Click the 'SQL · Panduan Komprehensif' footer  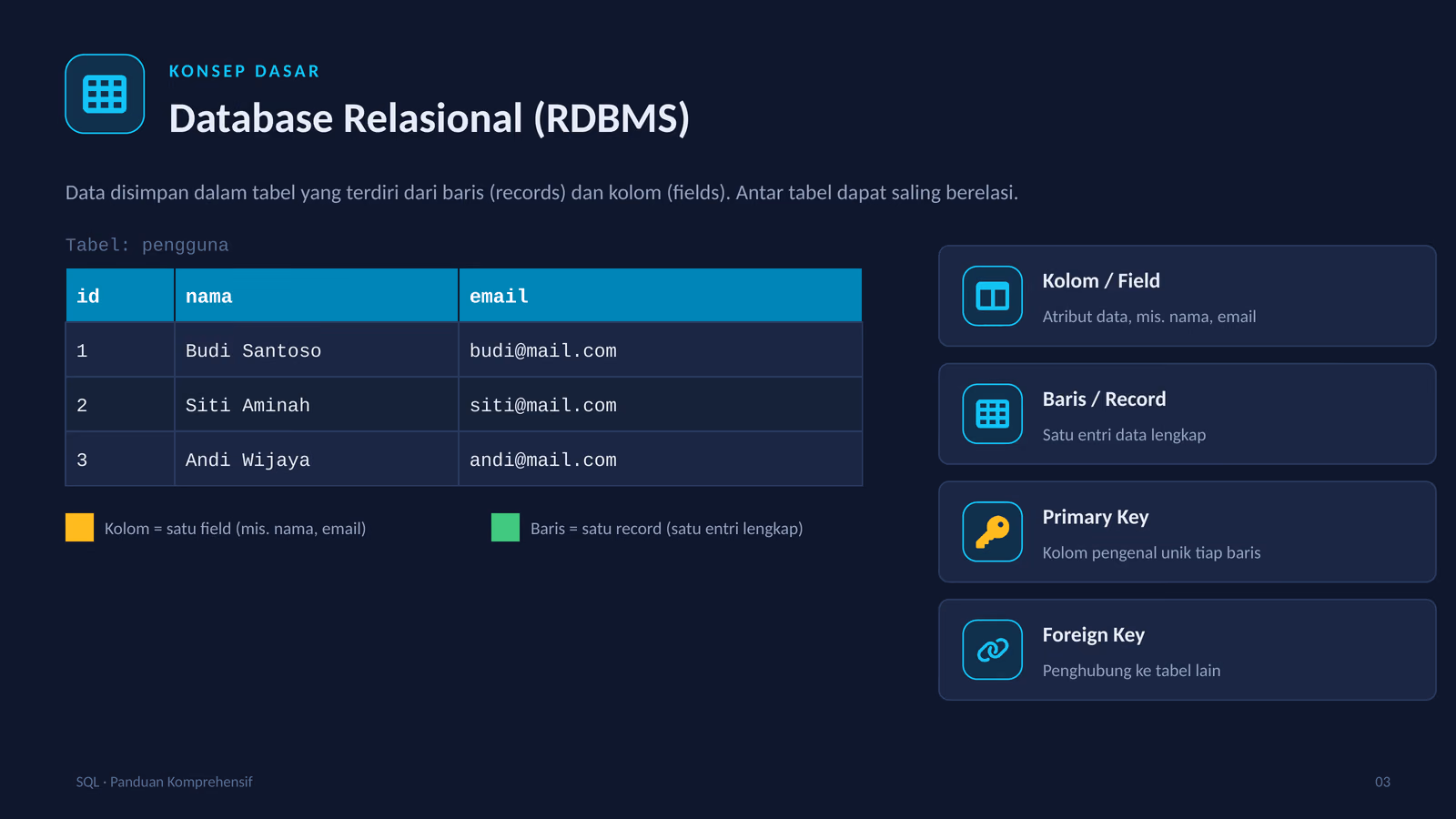tap(164, 782)
